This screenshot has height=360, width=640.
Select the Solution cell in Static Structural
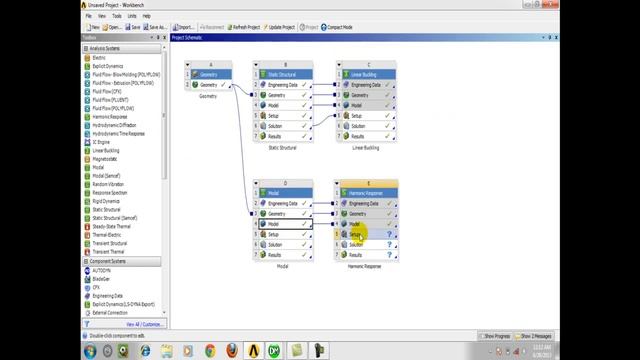(x=286, y=126)
